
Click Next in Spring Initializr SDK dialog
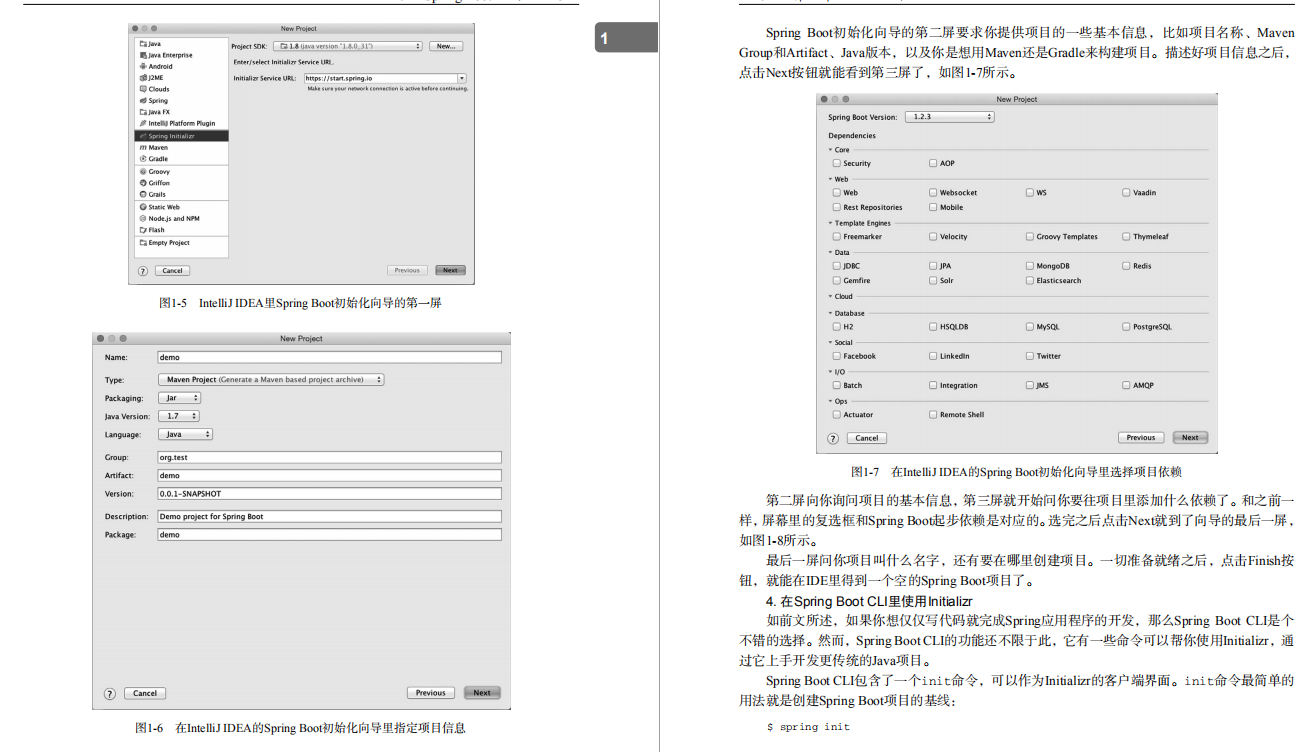click(450, 270)
